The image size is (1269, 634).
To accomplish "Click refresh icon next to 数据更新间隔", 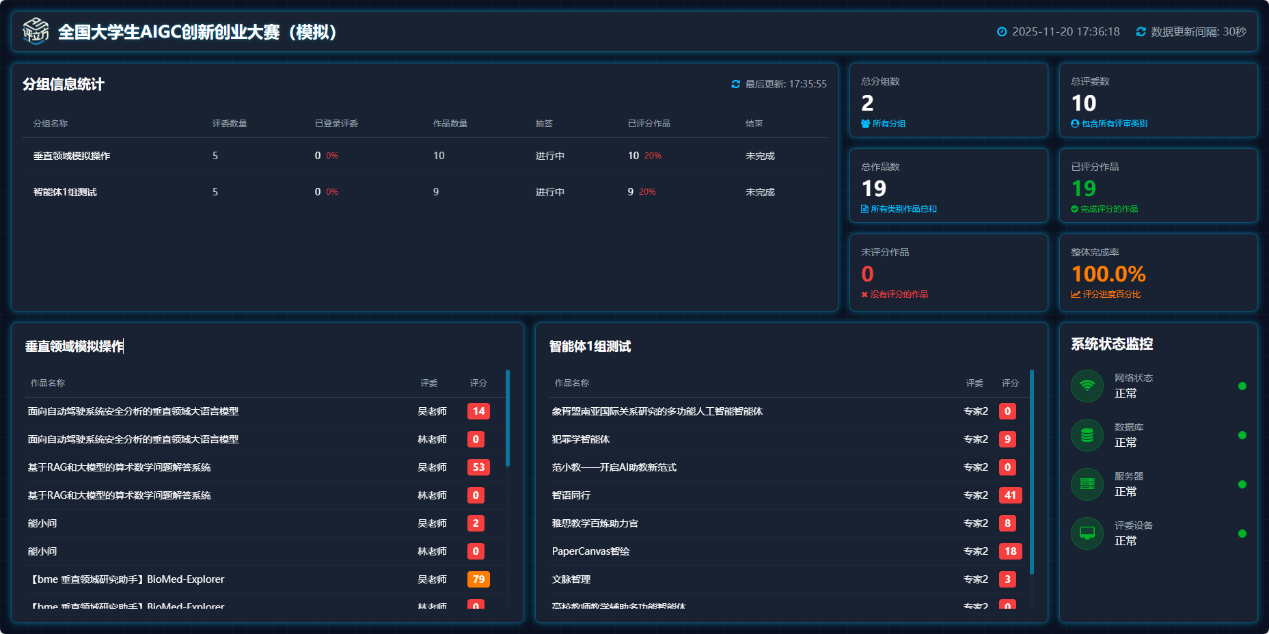I will tap(1141, 32).
